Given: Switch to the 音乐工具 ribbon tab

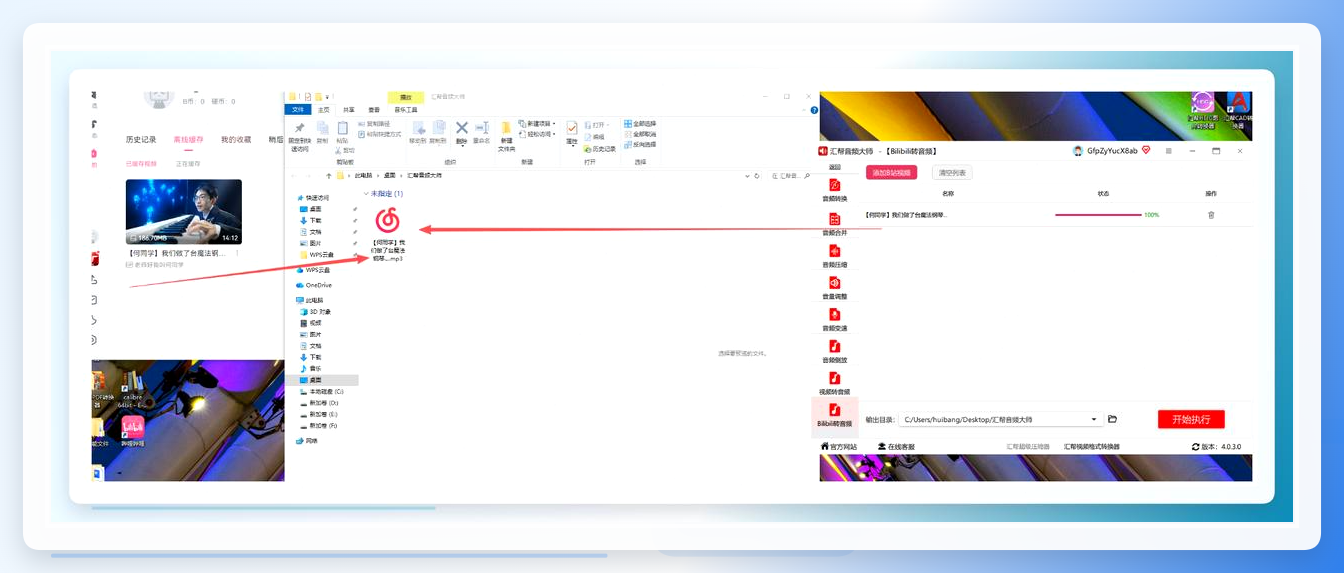Looking at the screenshot, I should point(406,109).
